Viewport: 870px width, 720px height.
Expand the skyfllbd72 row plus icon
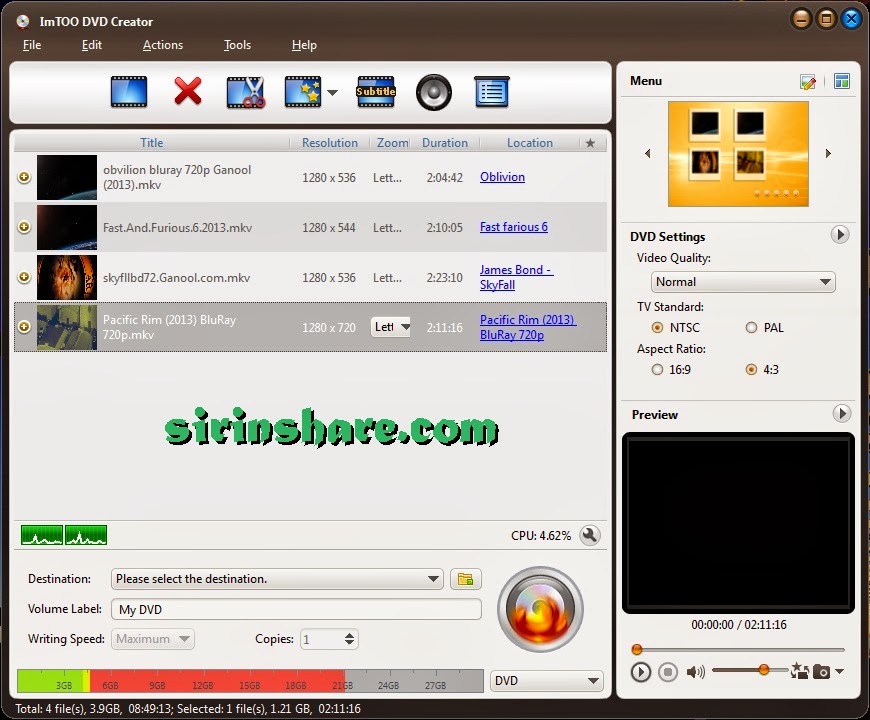24,277
